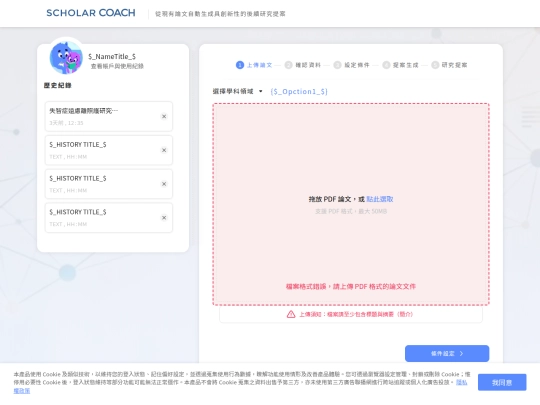Open the user avatar profile picture
The width and height of the screenshot is (540, 405).
66,57
